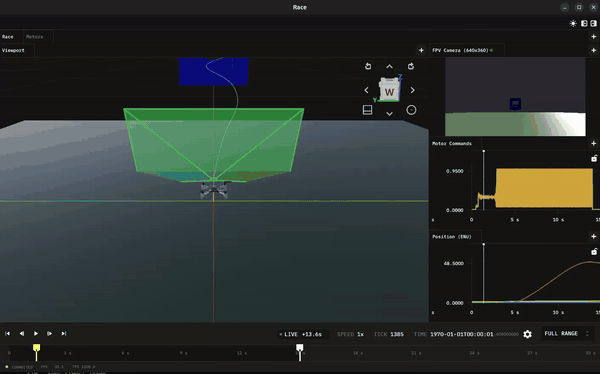Viewport: 600px width, 374px height.
Task: Start playback with the play button
Action: [36, 333]
